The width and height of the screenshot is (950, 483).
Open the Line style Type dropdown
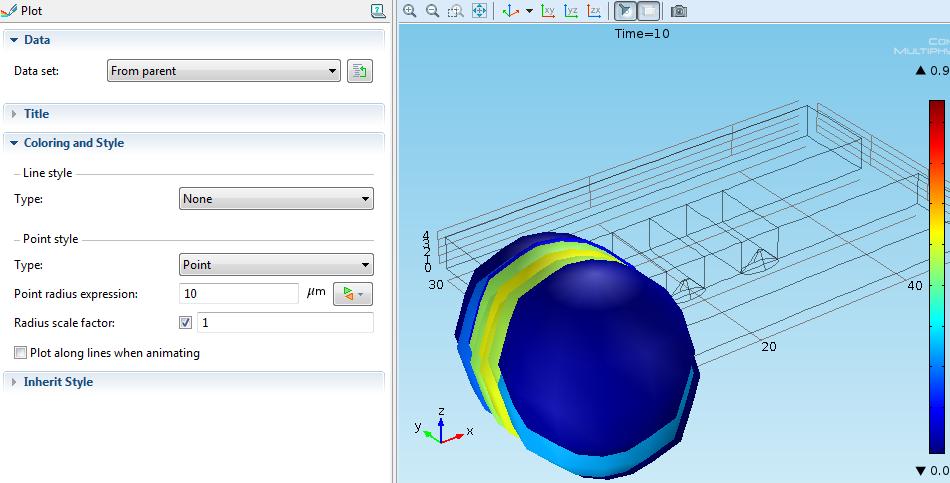point(276,199)
